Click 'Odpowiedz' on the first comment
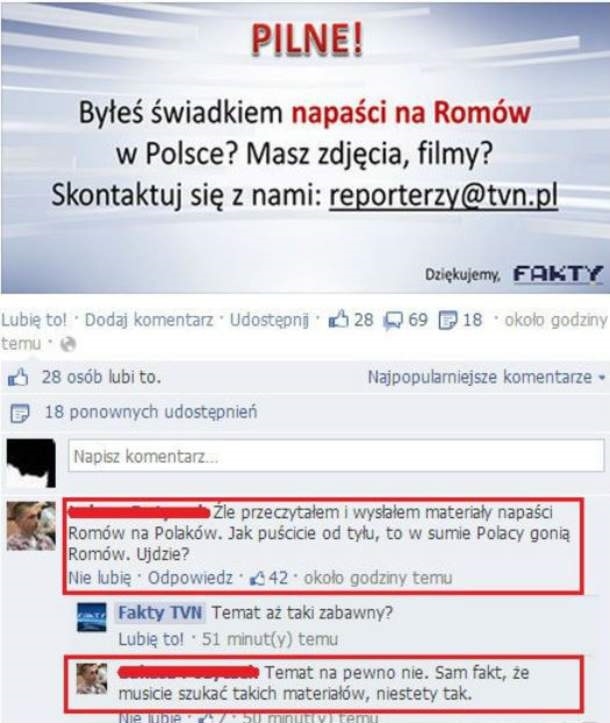The height and width of the screenshot is (723, 610). (x=190, y=578)
